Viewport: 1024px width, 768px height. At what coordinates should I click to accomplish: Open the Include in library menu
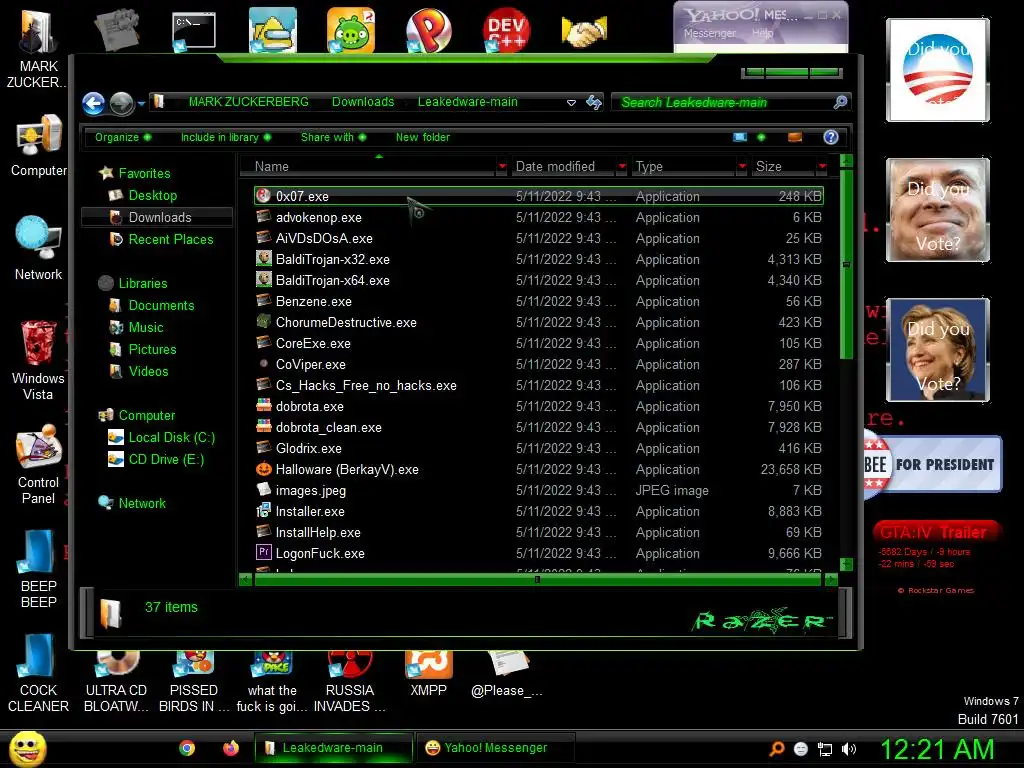click(x=225, y=137)
